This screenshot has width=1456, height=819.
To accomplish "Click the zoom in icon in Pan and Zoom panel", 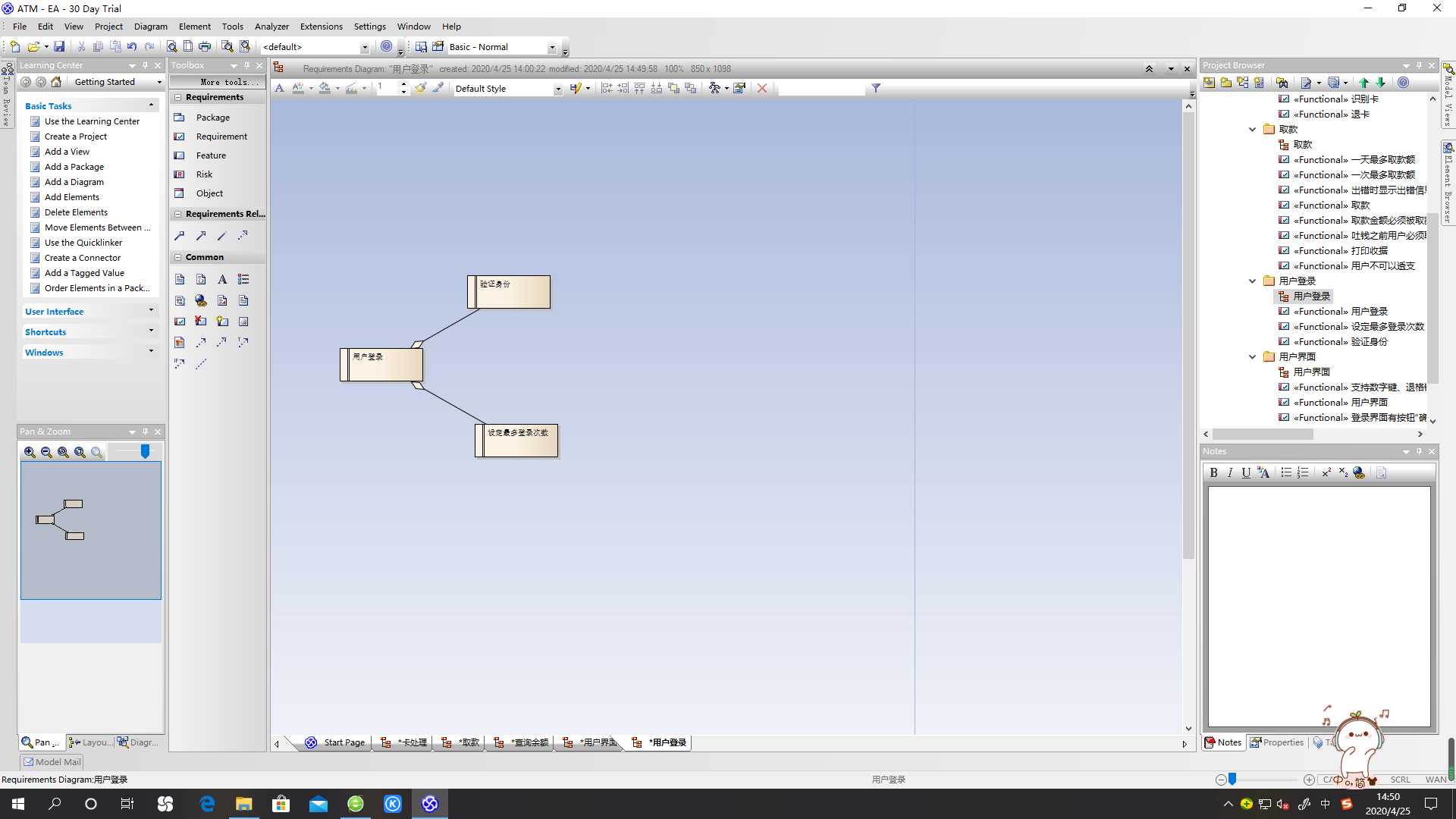I will 29,452.
